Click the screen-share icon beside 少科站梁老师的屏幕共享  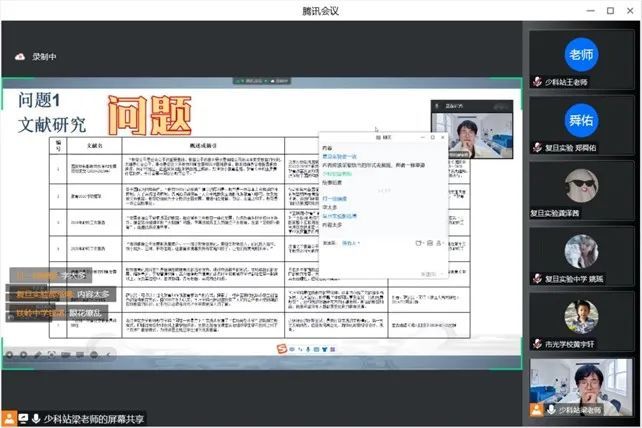(x=23, y=419)
